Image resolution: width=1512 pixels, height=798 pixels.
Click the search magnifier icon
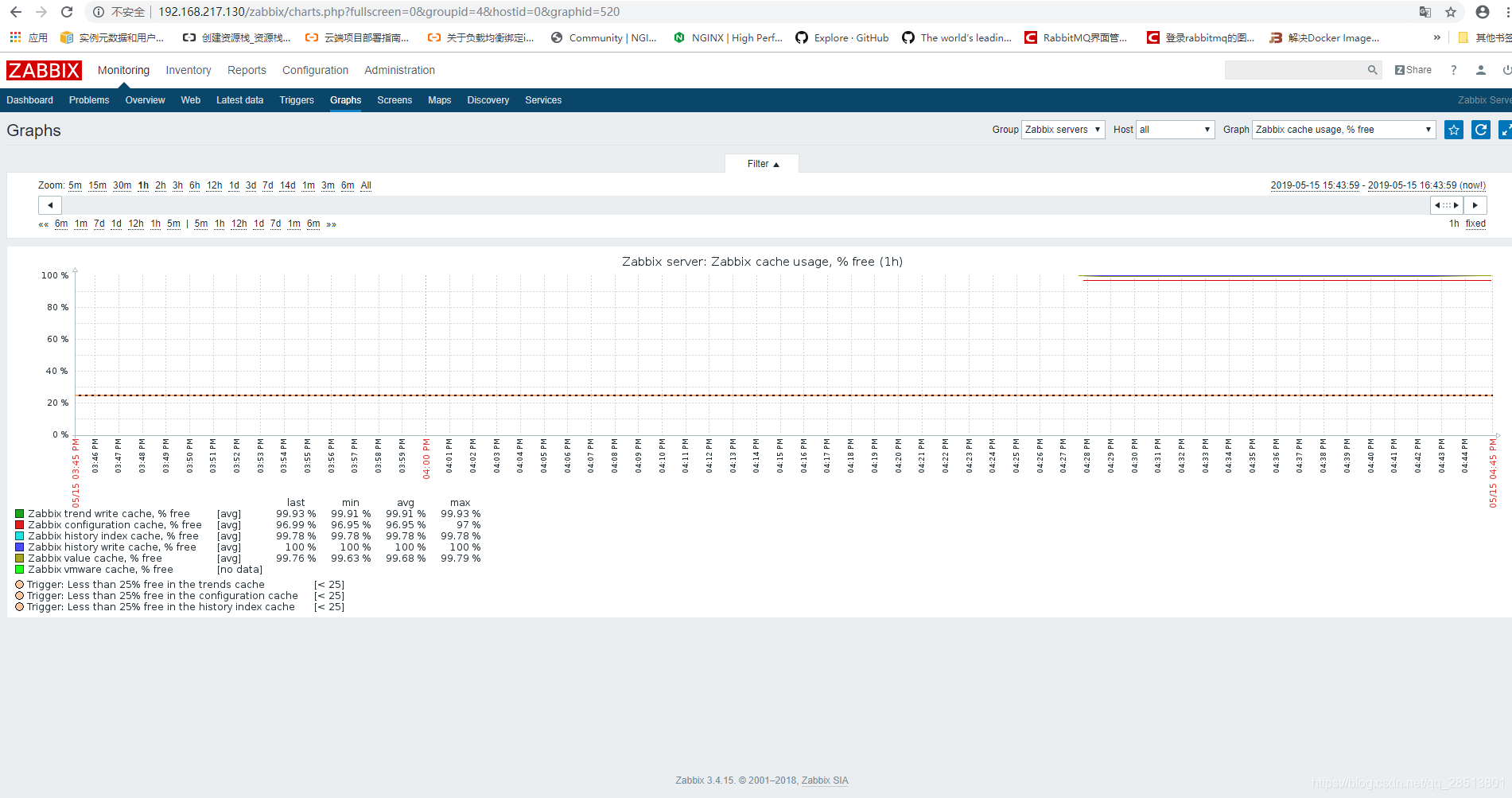click(1372, 70)
